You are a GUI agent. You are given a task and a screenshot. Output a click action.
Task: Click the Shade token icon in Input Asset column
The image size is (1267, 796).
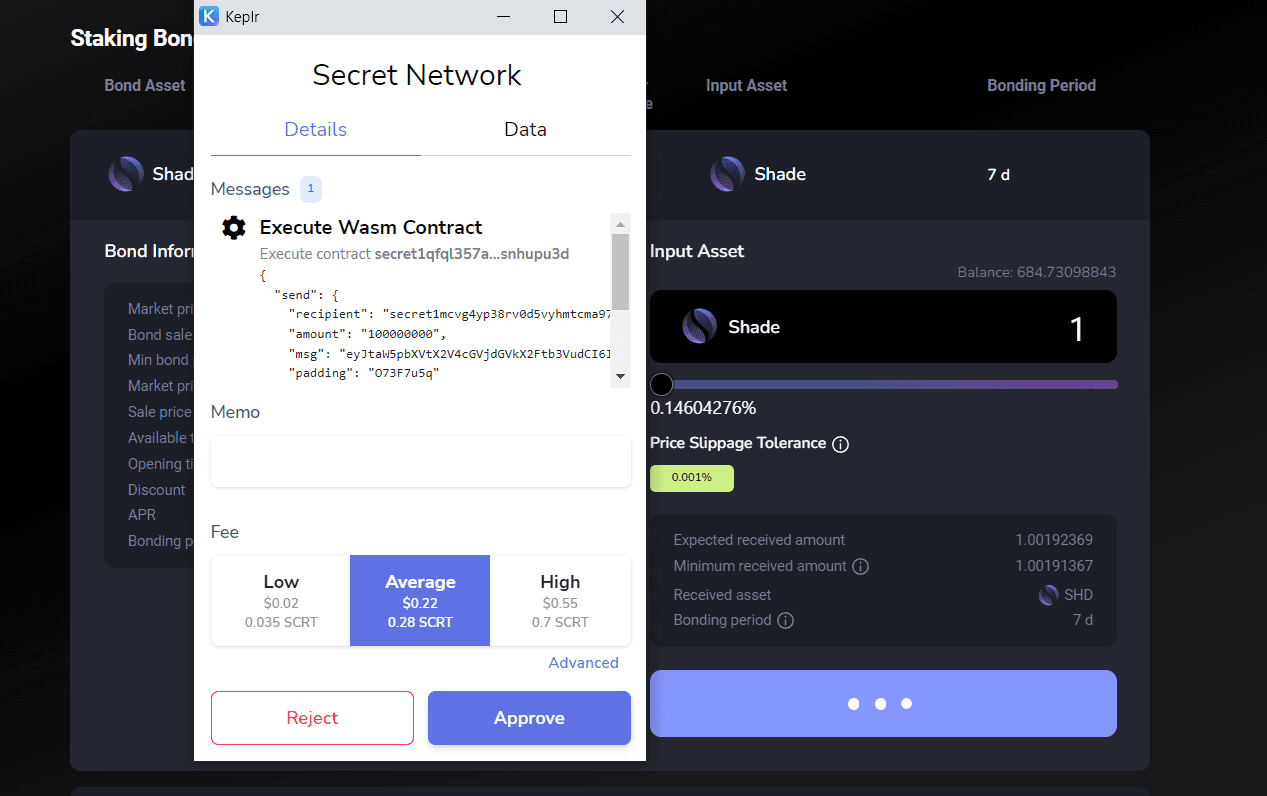coord(727,174)
